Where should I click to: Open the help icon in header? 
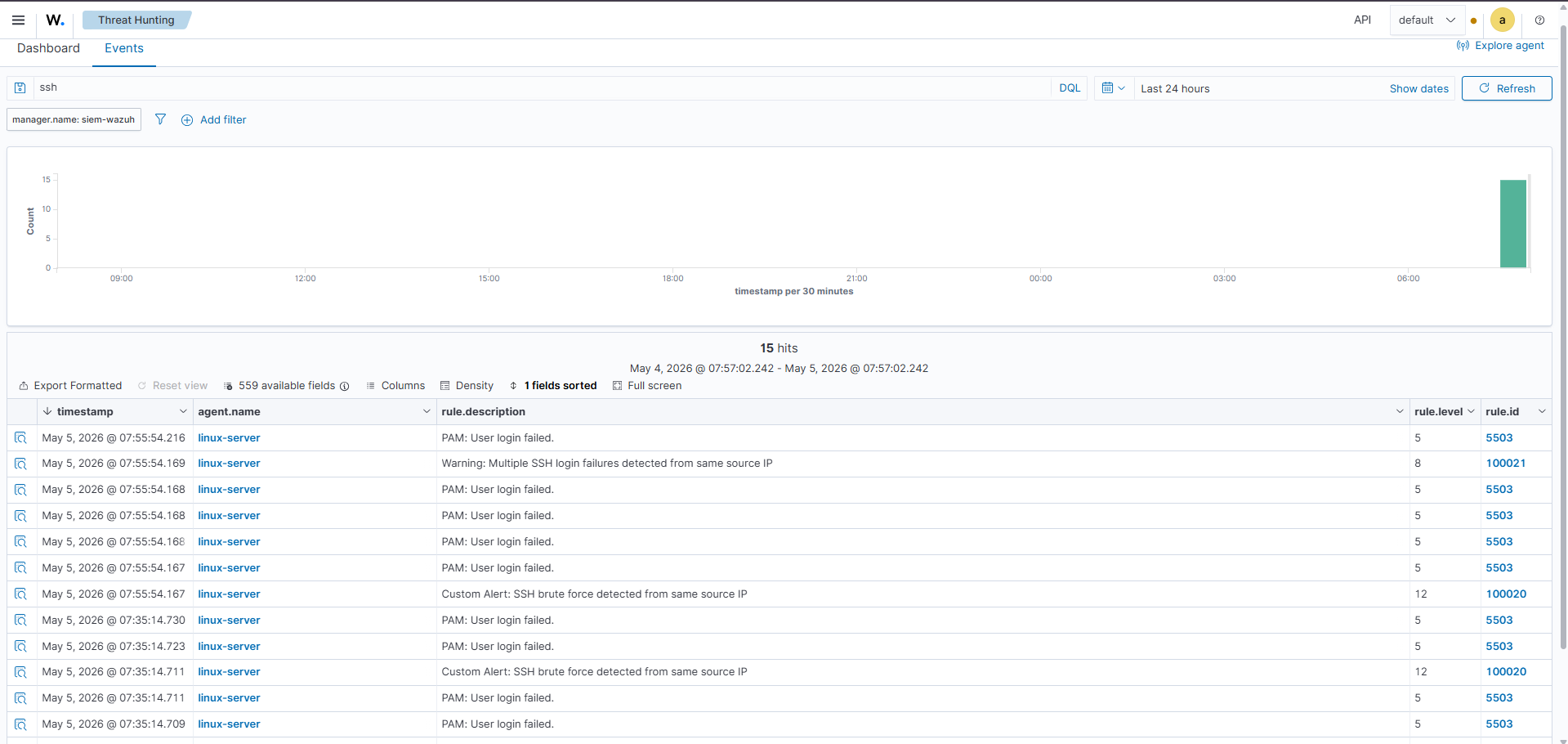point(1539,20)
